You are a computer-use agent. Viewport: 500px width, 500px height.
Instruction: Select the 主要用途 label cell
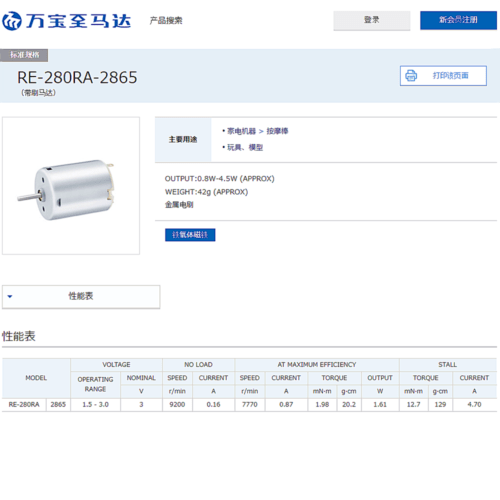click(x=183, y=139)
